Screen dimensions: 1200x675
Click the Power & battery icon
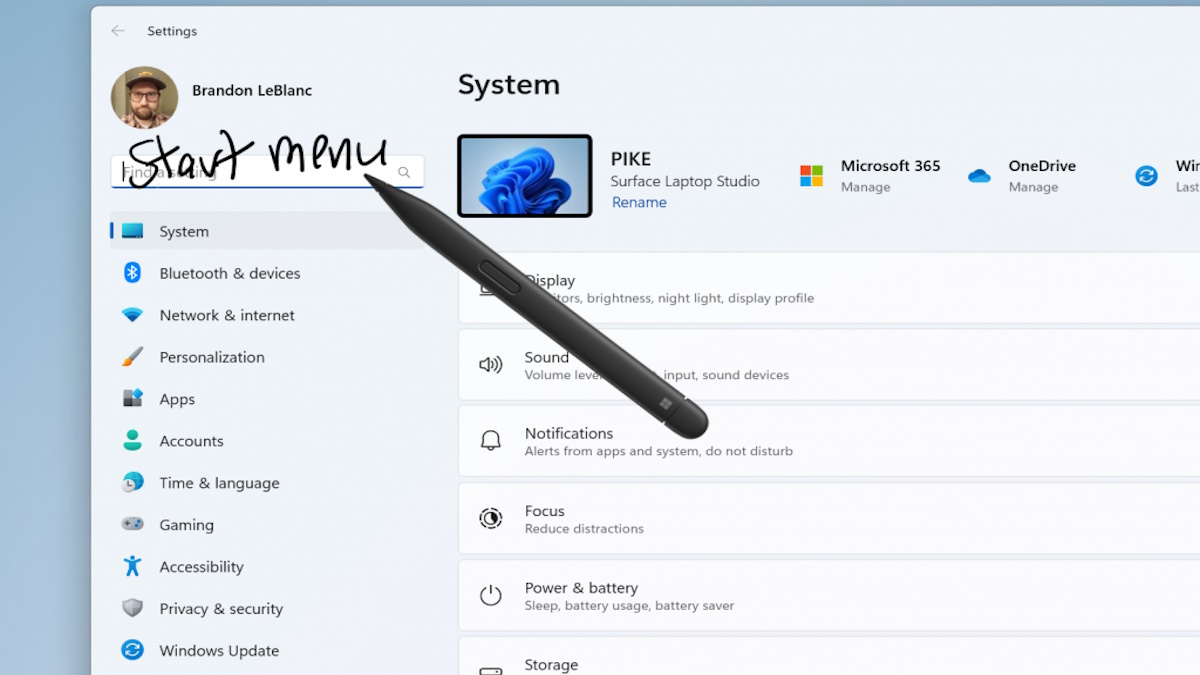point(490,596)
